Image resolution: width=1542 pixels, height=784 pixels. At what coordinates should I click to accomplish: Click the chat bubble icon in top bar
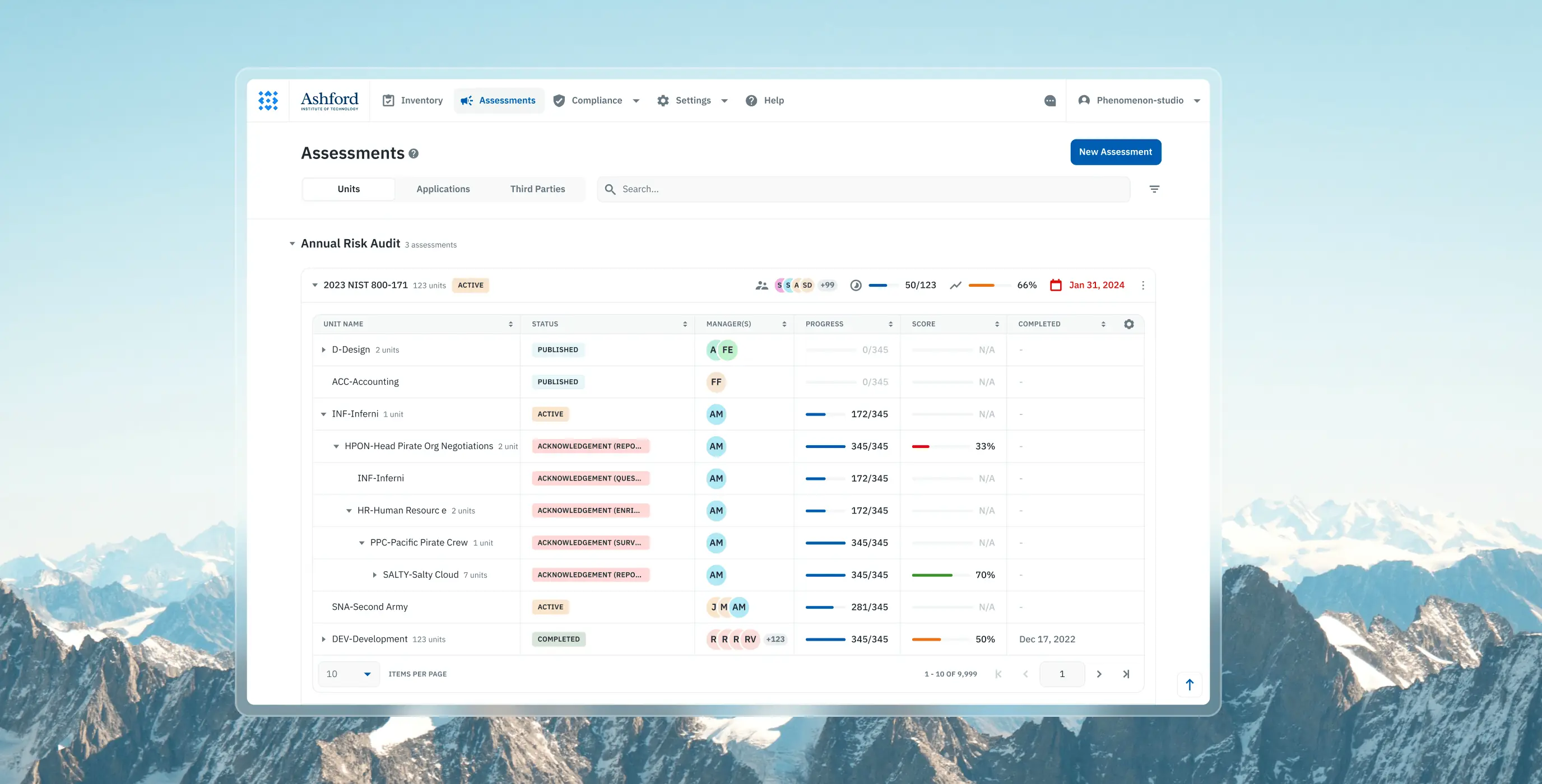point(1051,100)
